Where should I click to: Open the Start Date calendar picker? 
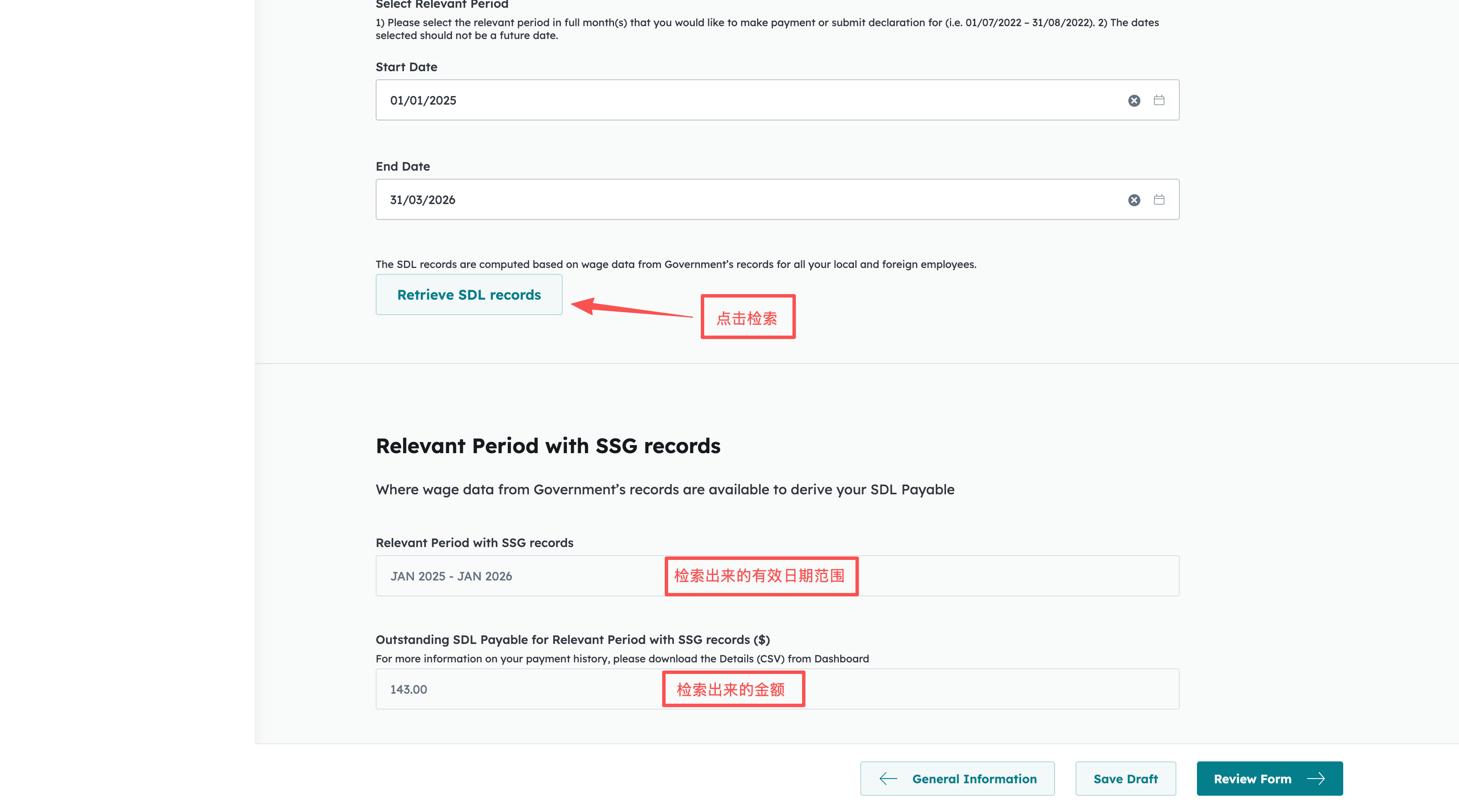1159,100
